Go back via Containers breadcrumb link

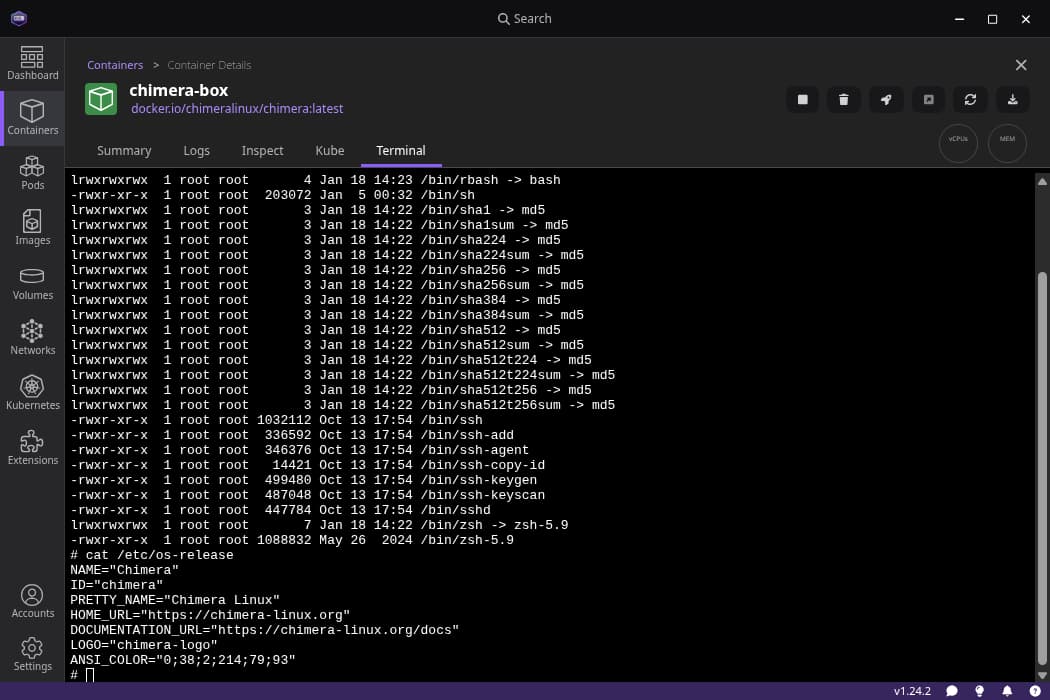(115, 65)
